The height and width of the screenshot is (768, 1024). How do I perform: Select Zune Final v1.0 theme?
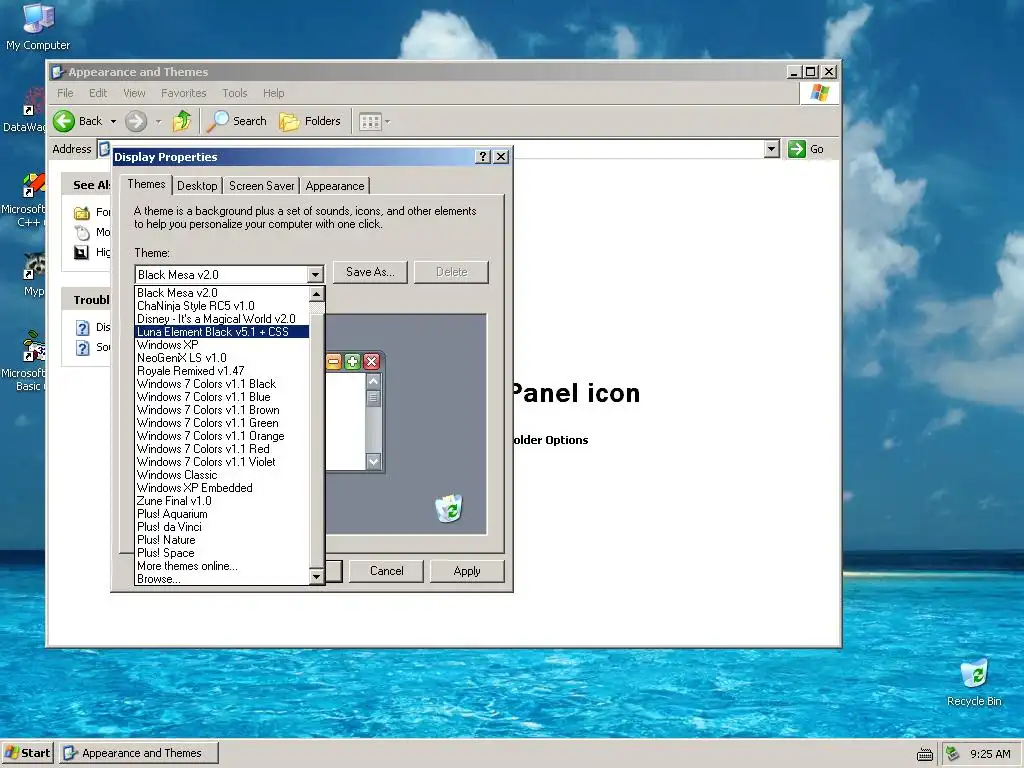pos(221,501)
